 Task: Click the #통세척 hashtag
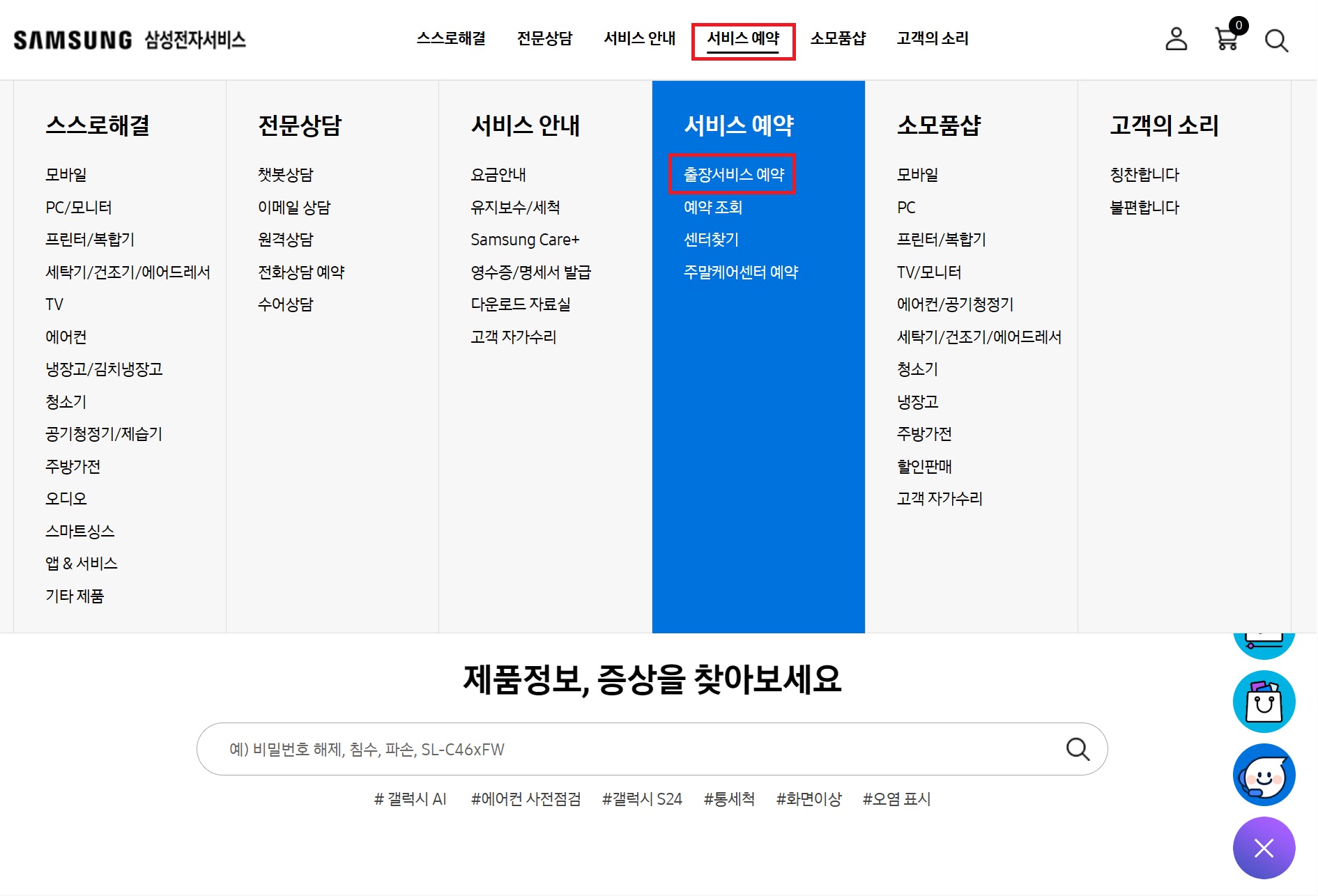729,798
